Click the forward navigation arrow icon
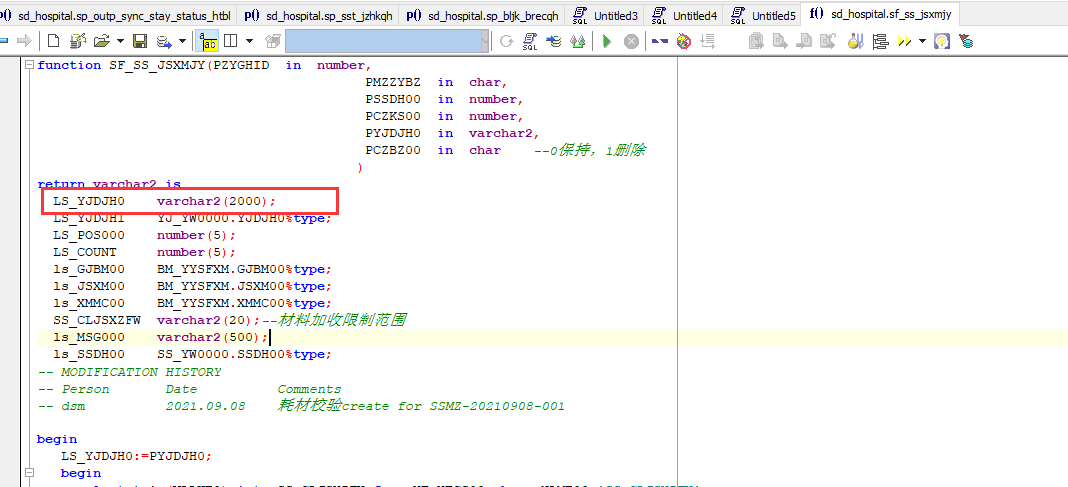 [24, 42]
